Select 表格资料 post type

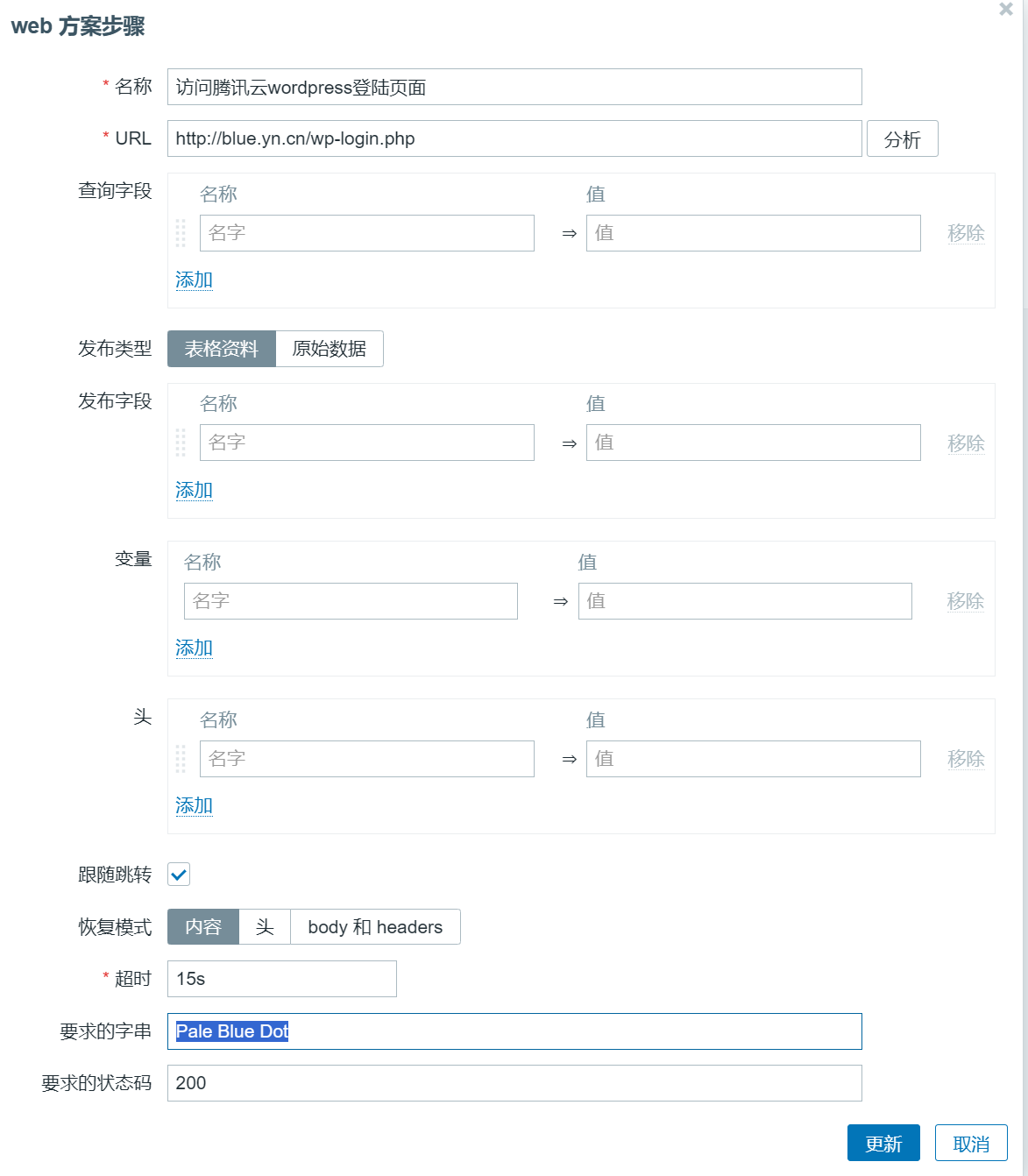(222, 349)
